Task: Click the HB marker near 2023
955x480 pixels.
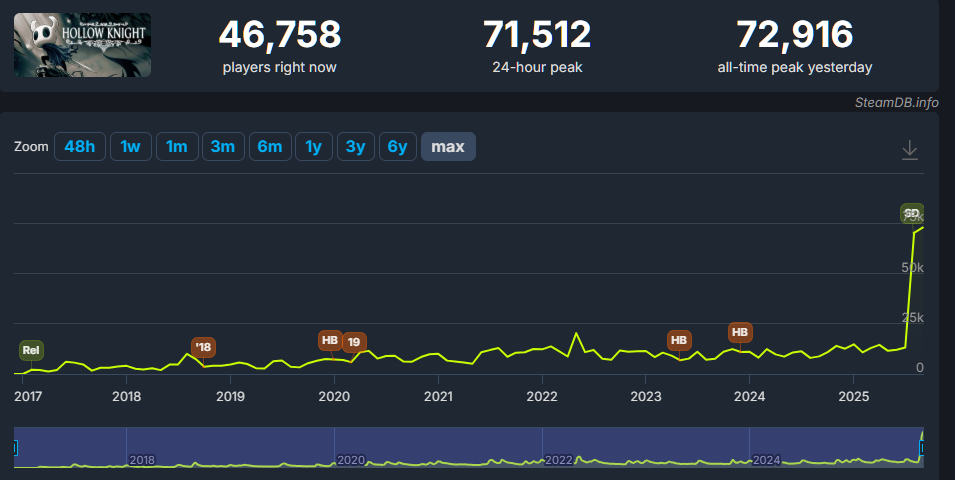Action: pos(679,340)
